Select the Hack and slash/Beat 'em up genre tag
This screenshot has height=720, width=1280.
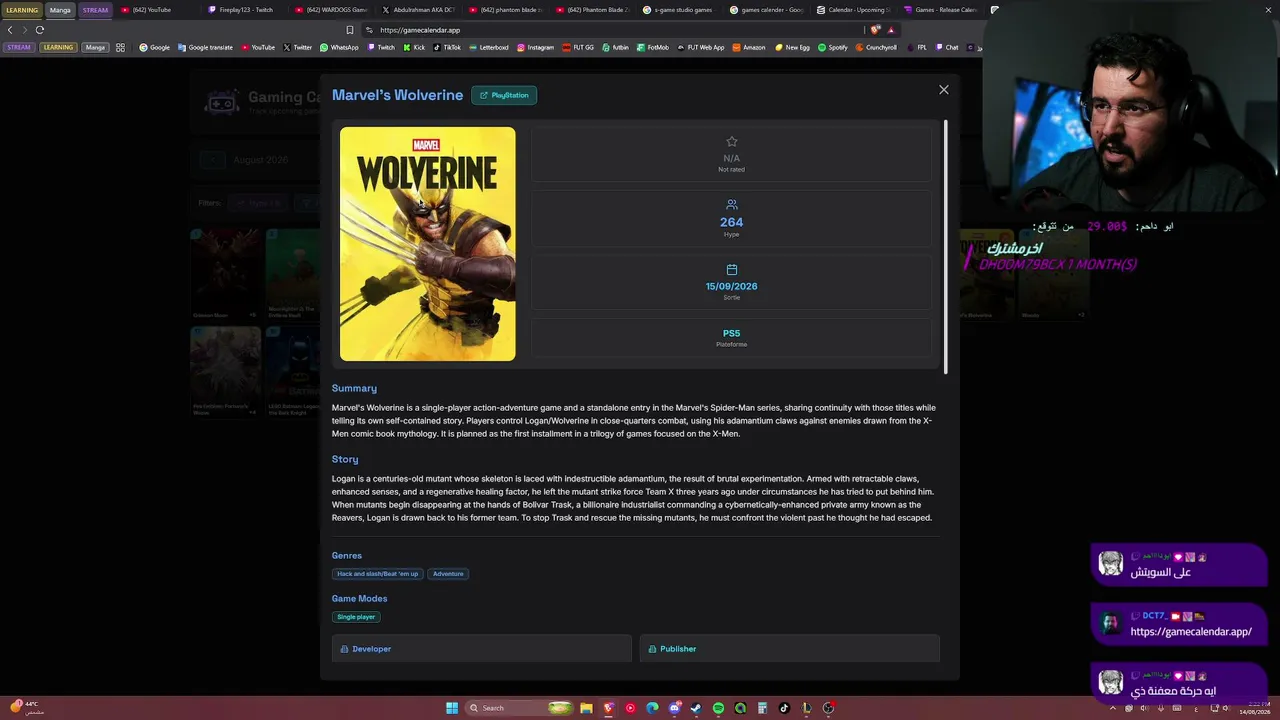[378, 574]
